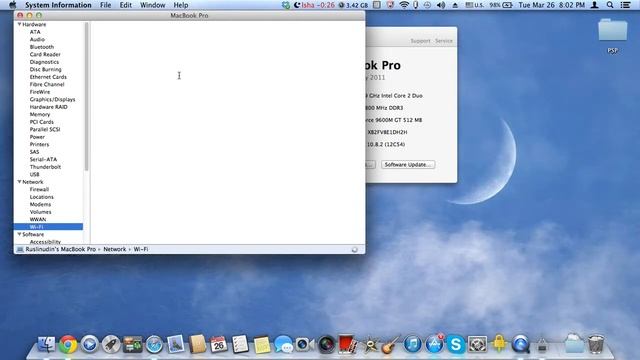Open Finder from the Dock
Screen dimensions: 640x360
tap(46, 344)
